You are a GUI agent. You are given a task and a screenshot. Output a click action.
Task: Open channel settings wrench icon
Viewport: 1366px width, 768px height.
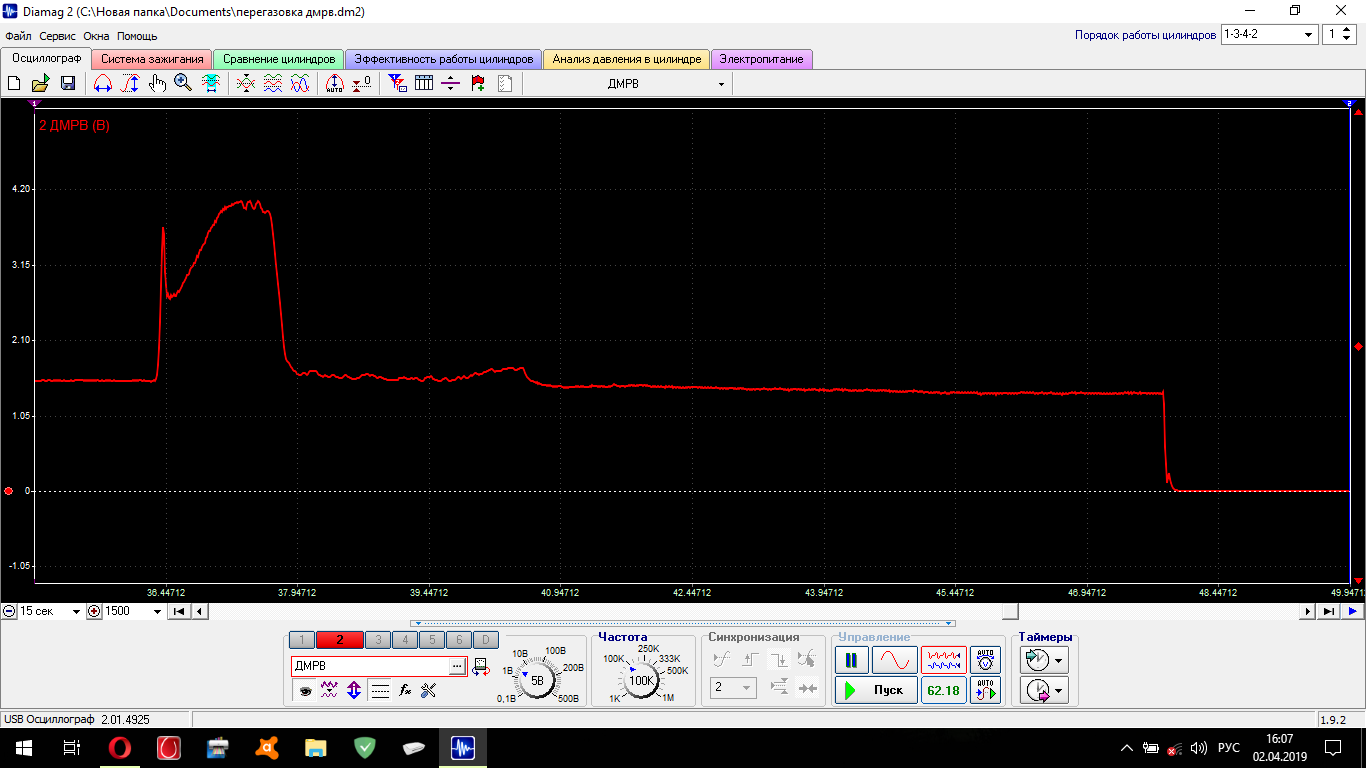pyautogui.click(x=429, y=690)
